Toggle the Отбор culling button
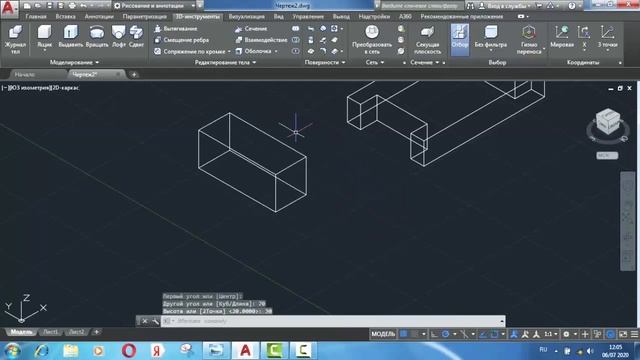Viewport: 640px width, 360px height. 460,39
